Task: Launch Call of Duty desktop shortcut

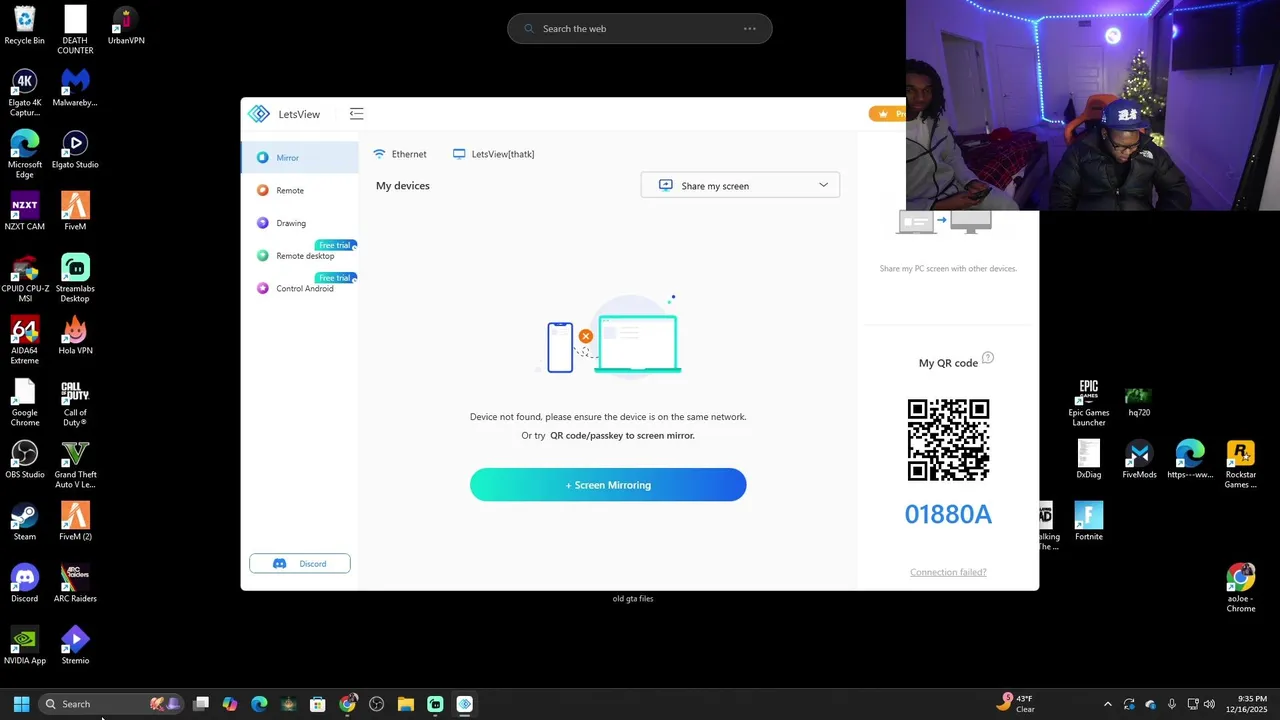Action: point(75,403)
